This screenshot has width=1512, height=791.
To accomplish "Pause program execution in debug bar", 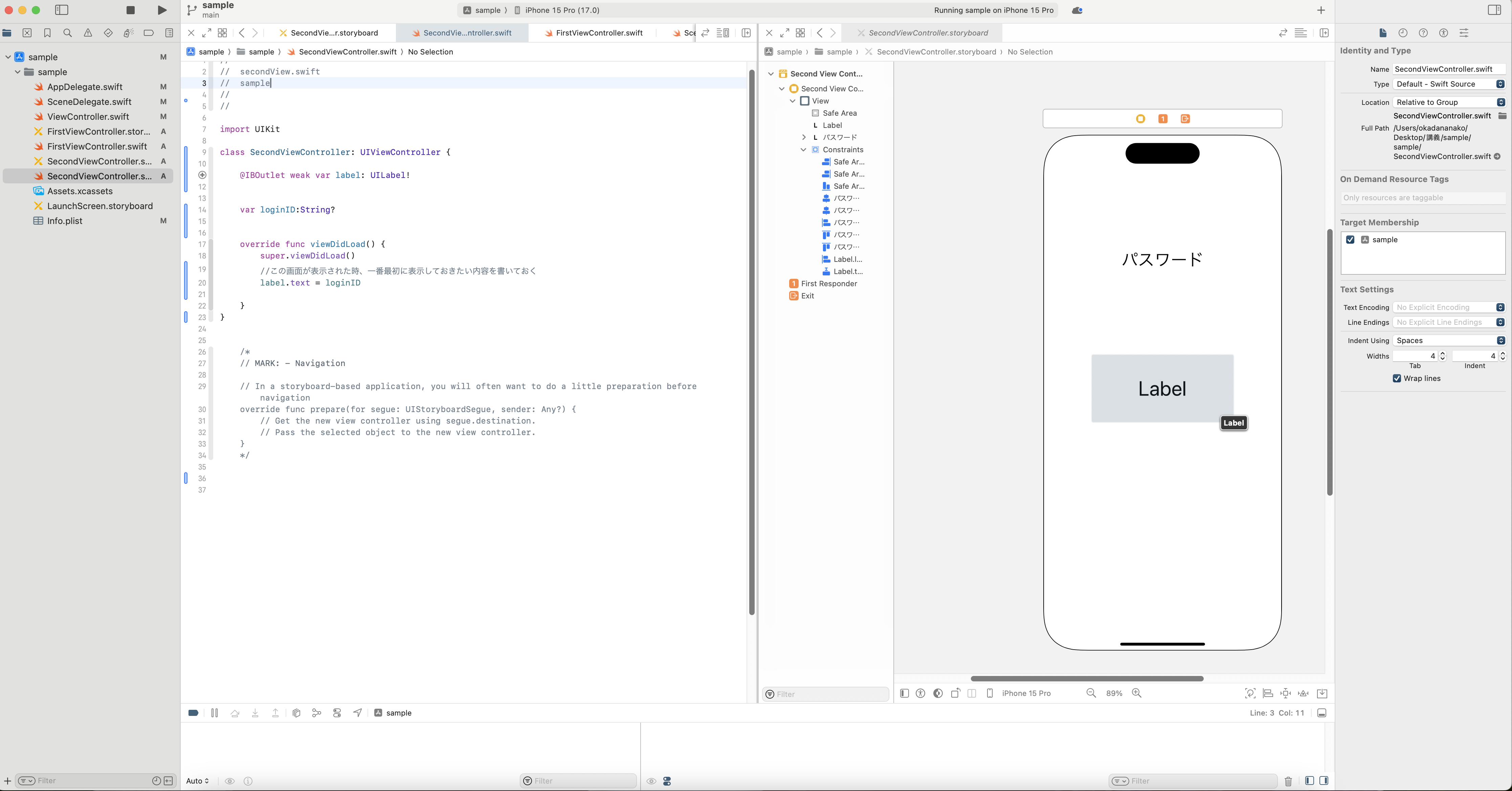I will pos(214,713).
